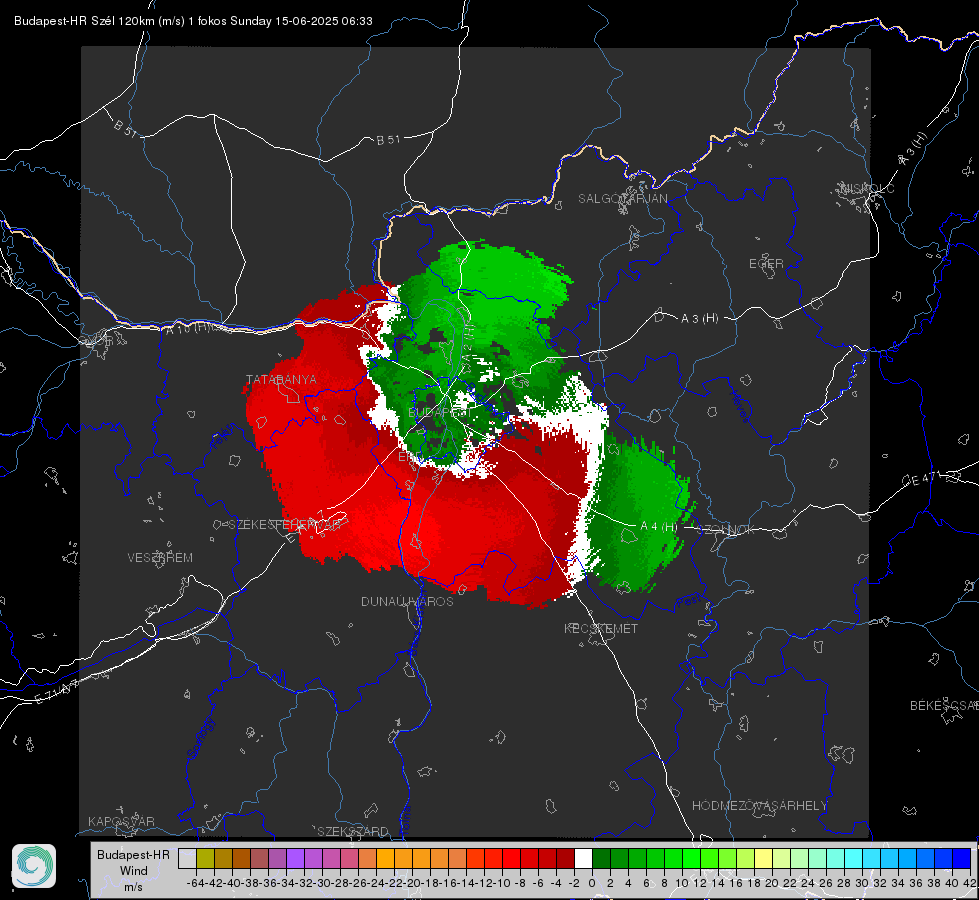Viewport: 979px width, 900px height.
Task: Click the Pest county label
Action: [689, 602]
